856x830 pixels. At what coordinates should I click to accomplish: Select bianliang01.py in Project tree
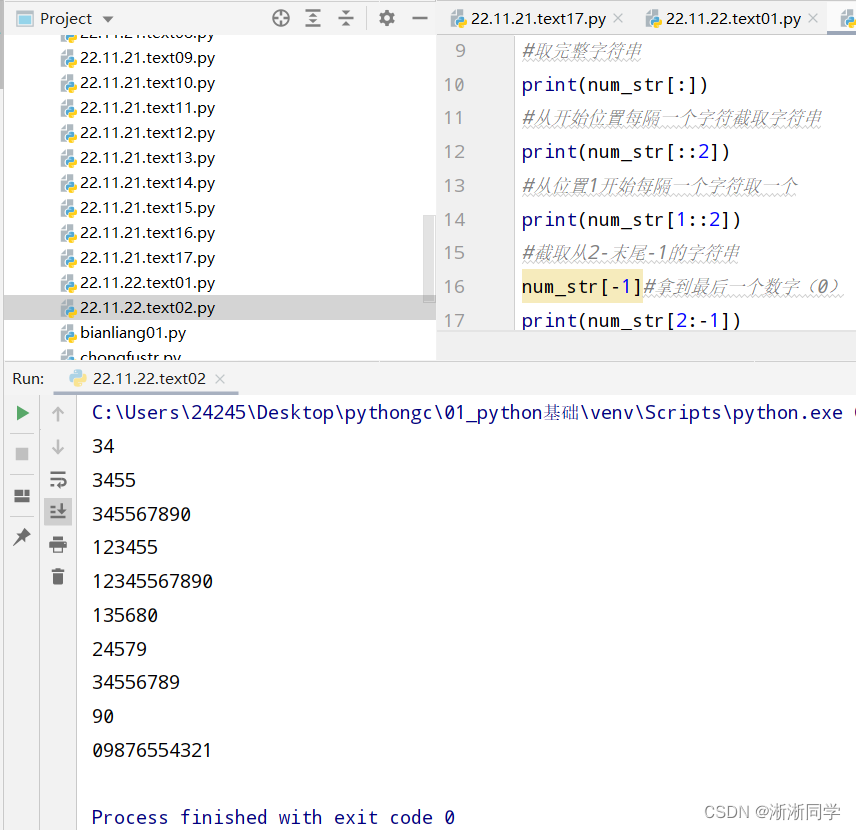(x=133, y=333)
